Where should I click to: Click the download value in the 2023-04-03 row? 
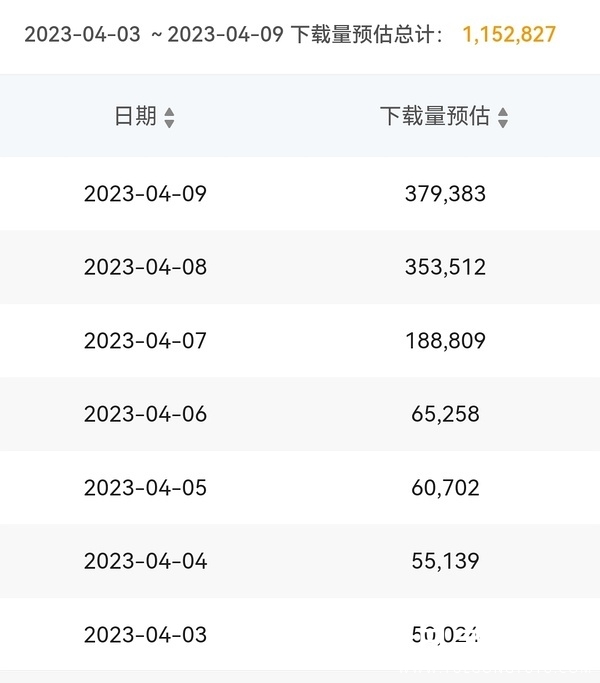(445, 635)
